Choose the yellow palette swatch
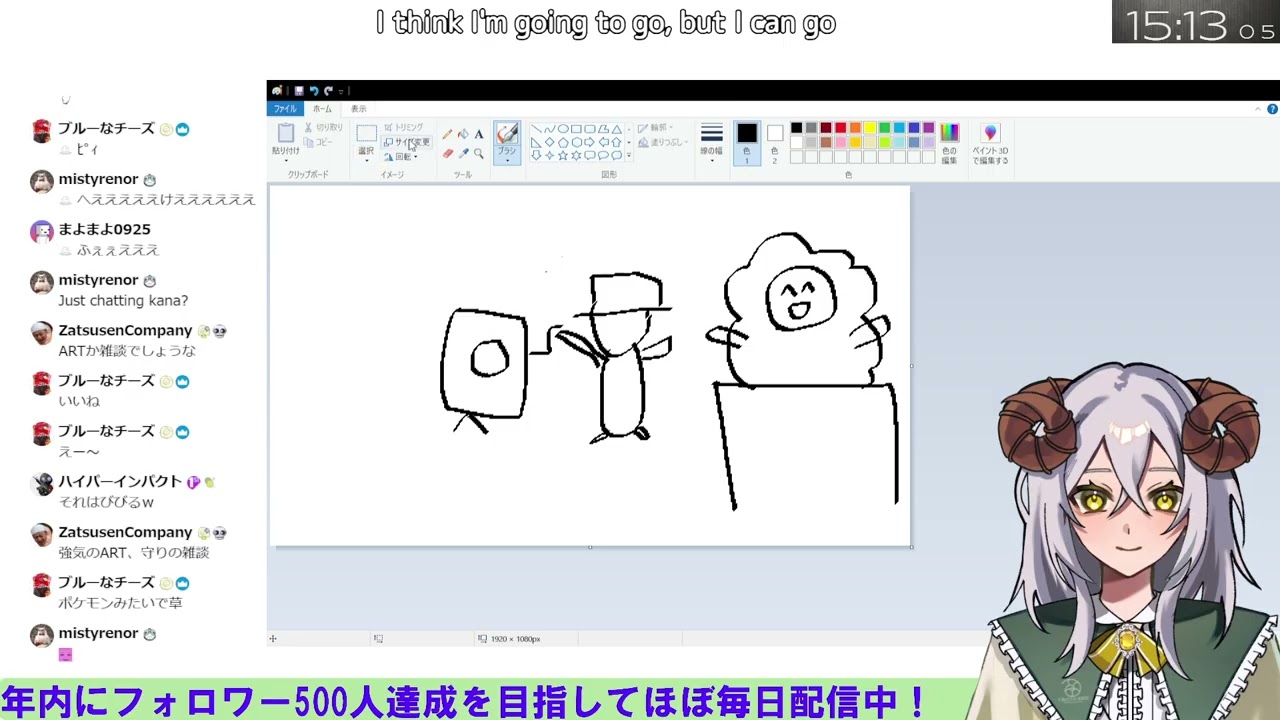The width and height of the screenshot is (1280, 720). [x=870, y=128]
